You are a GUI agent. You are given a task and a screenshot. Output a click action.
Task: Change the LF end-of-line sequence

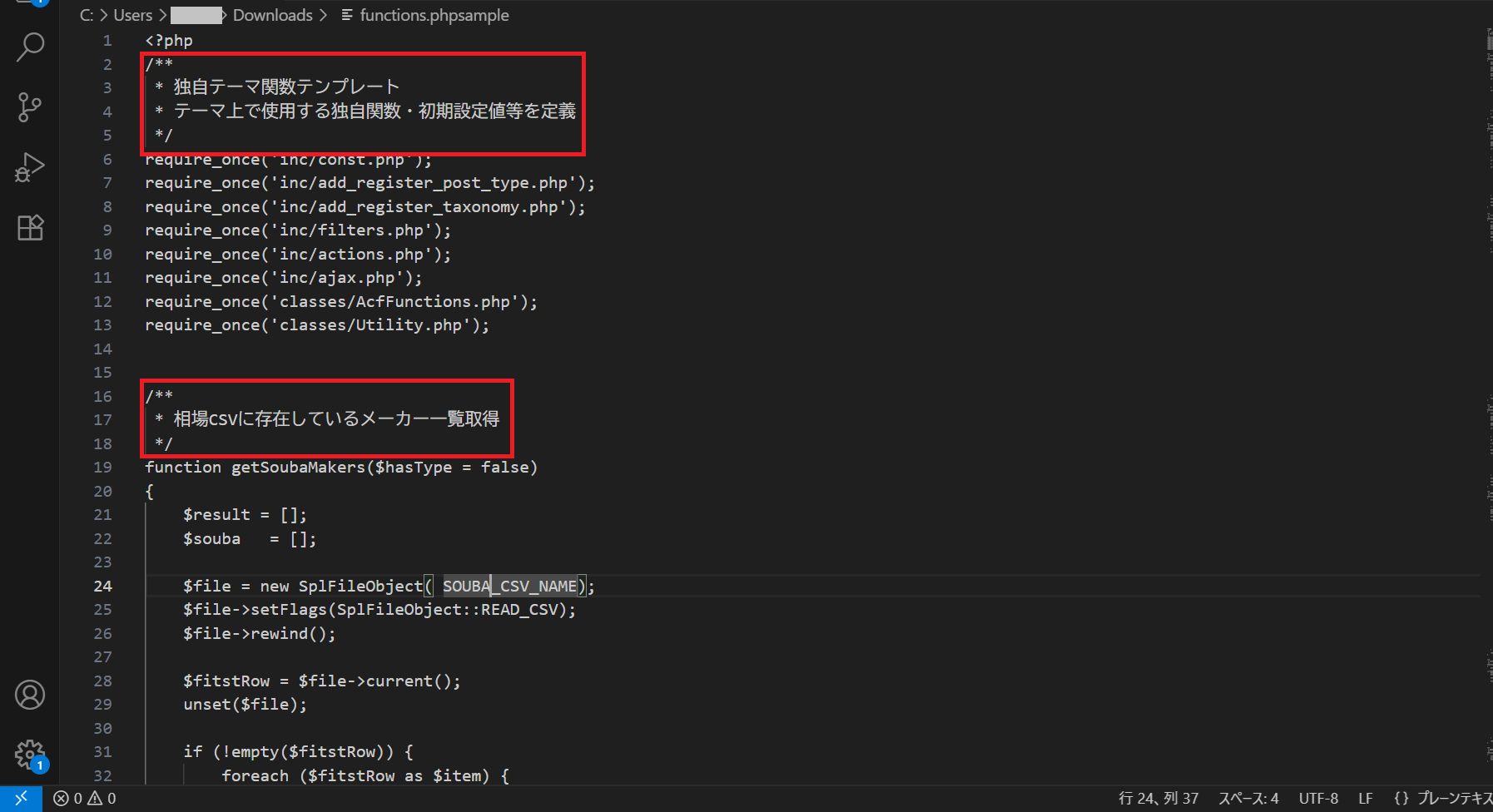point(1366,799)
